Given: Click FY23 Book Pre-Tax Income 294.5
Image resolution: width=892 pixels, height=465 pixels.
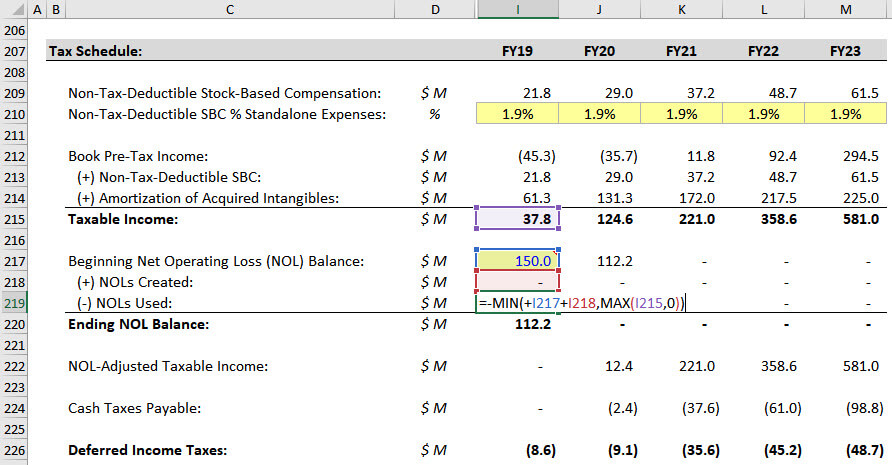Looking at the screenshot, I should [861, 157].
